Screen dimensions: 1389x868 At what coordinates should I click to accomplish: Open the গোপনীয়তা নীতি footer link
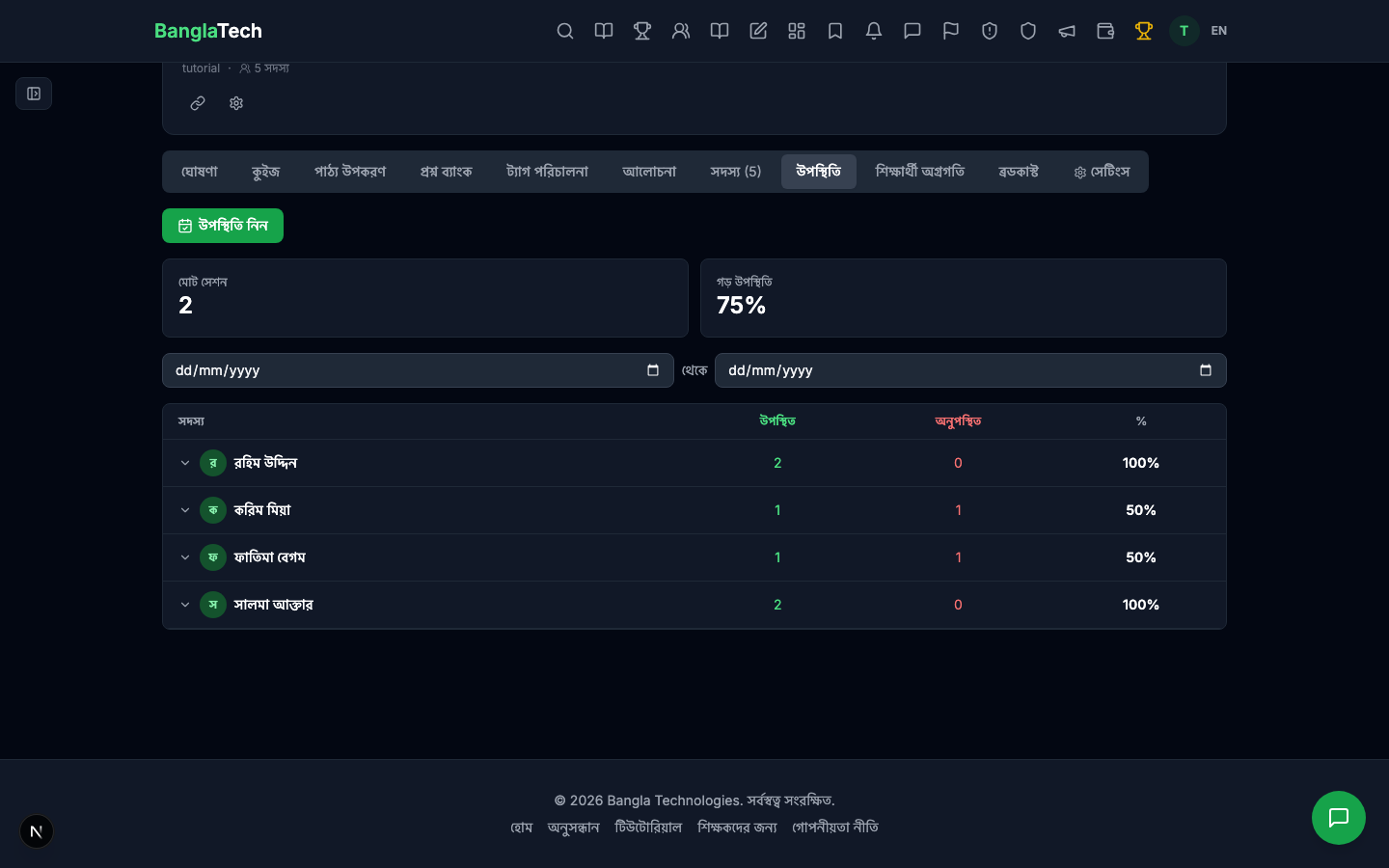pos(835,827)
